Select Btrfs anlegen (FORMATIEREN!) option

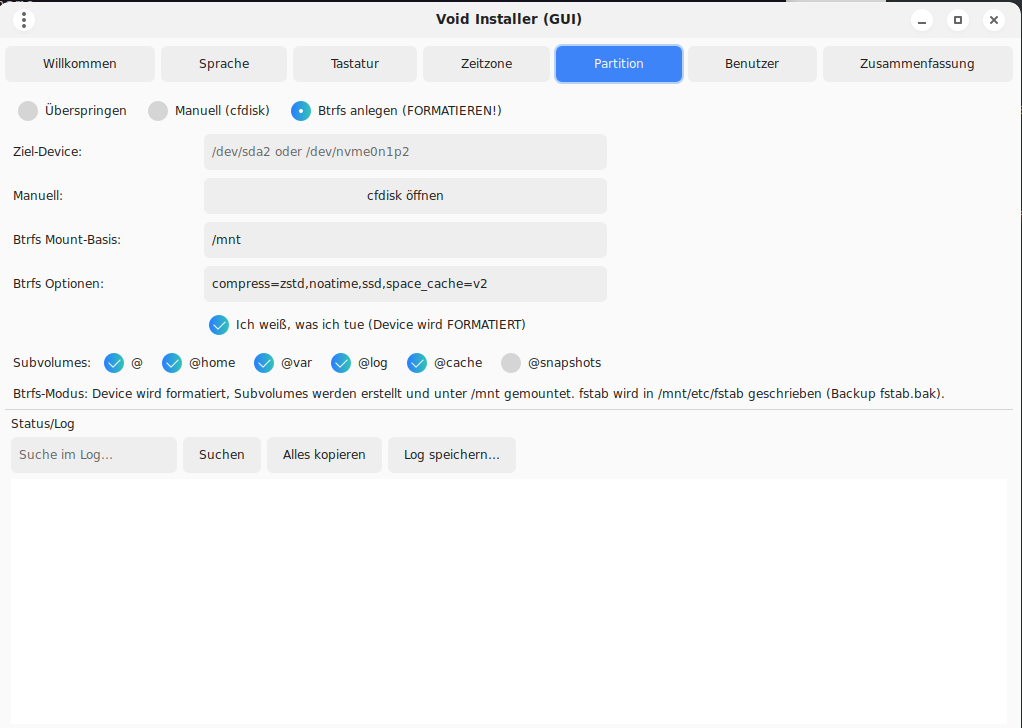click(x=301, y=111)
